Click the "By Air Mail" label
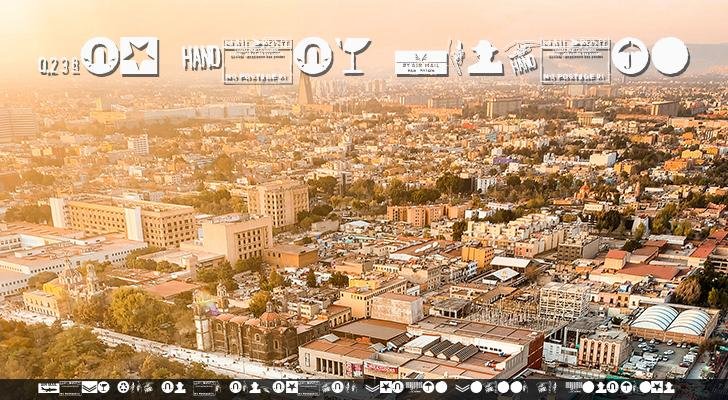Viewport: 728px width, 400px height. point(421,63)
